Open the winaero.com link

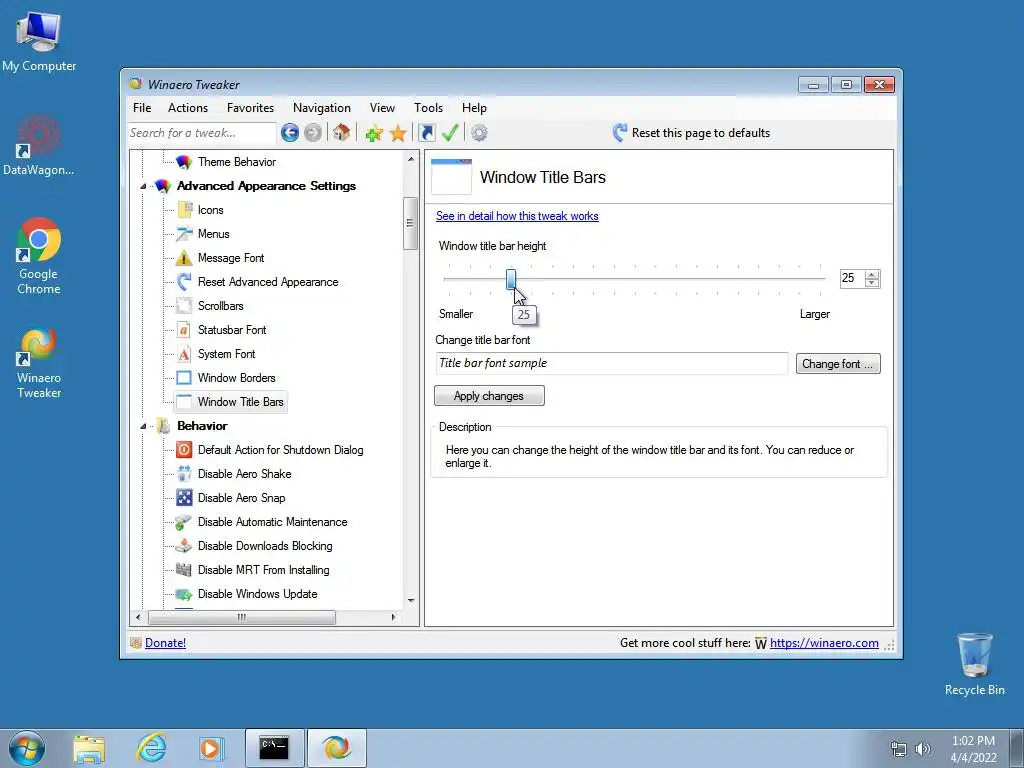824,643
